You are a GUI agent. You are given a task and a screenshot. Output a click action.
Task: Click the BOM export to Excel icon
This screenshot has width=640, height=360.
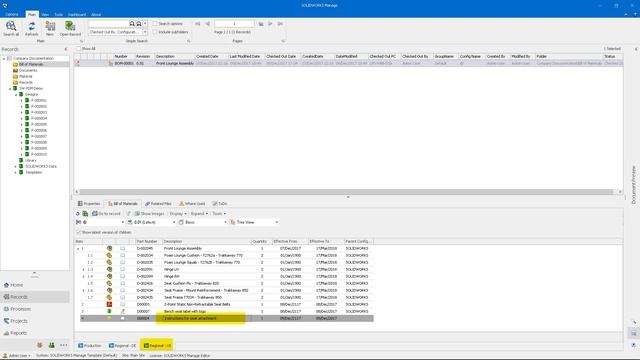point(85,213)
